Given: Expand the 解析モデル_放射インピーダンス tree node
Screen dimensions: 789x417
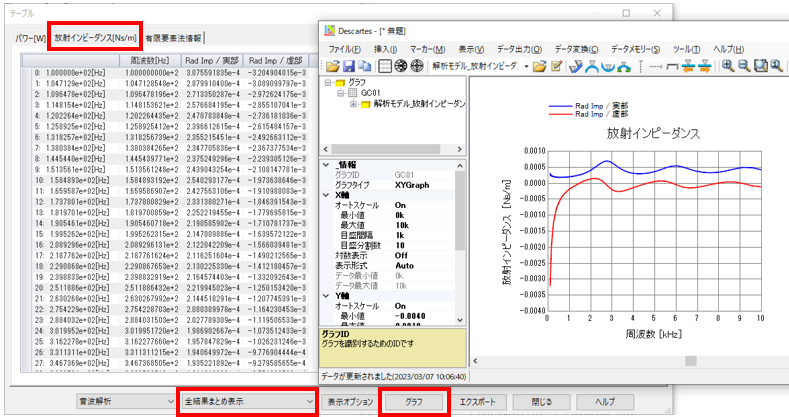Looking at the screenshot, I should coord(353,103).
